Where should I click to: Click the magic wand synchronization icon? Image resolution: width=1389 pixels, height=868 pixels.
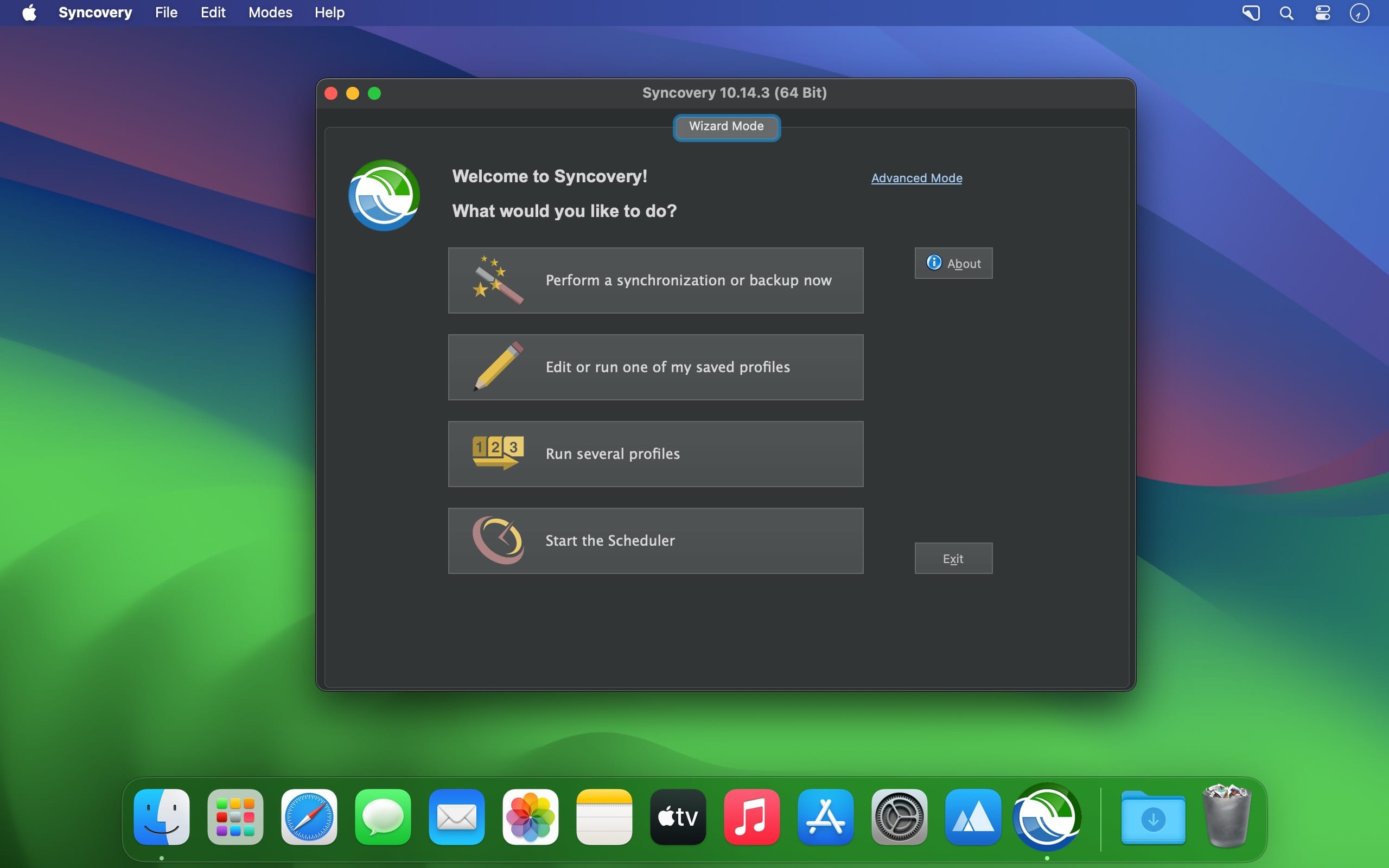(497, 280)
